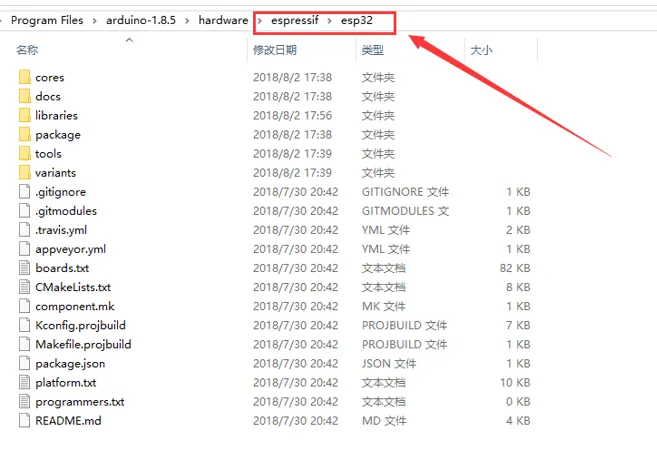Sort by the 名称 column header
The height and width of the screenshot is (463, 657).
coord(27,50)
